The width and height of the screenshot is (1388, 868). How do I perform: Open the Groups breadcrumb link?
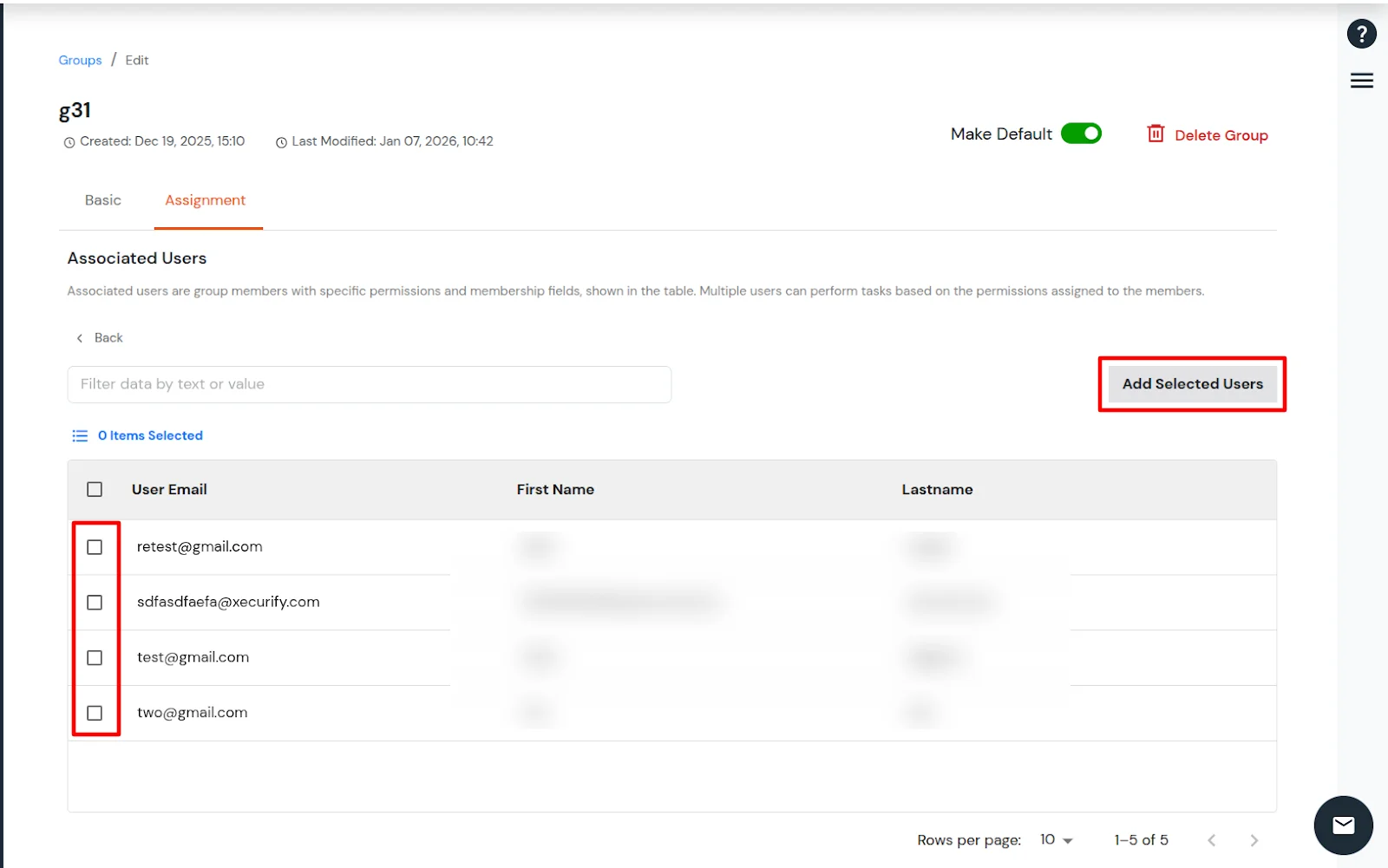click(80, 60)
